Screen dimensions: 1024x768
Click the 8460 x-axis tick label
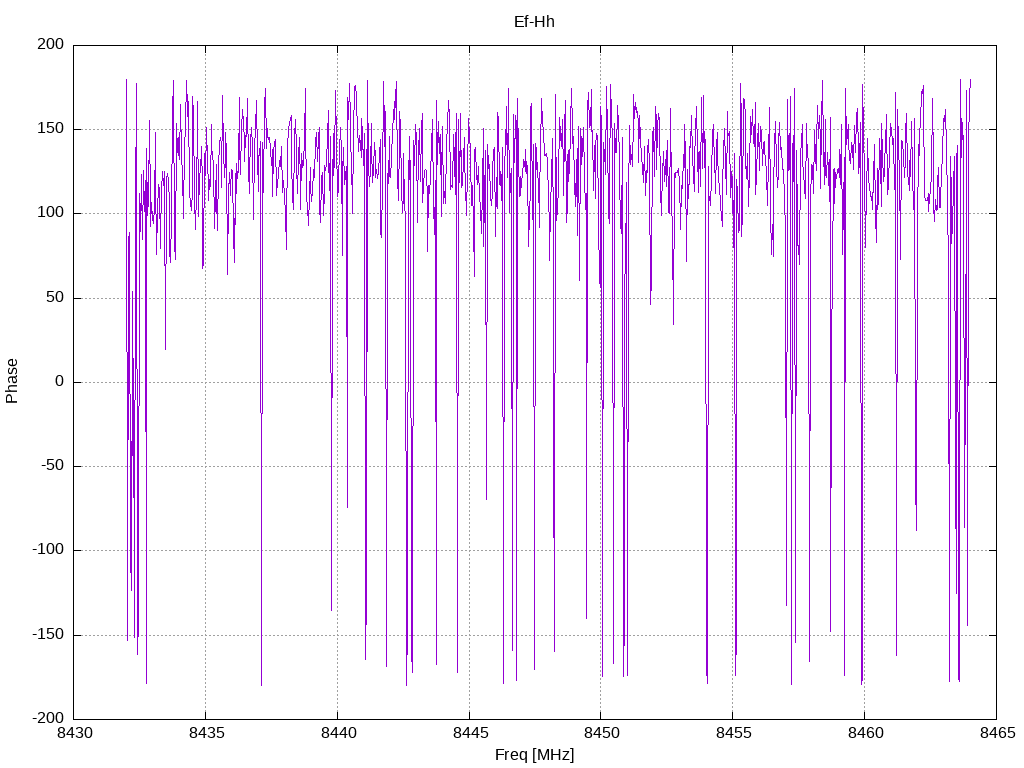(x=866, y=733)
